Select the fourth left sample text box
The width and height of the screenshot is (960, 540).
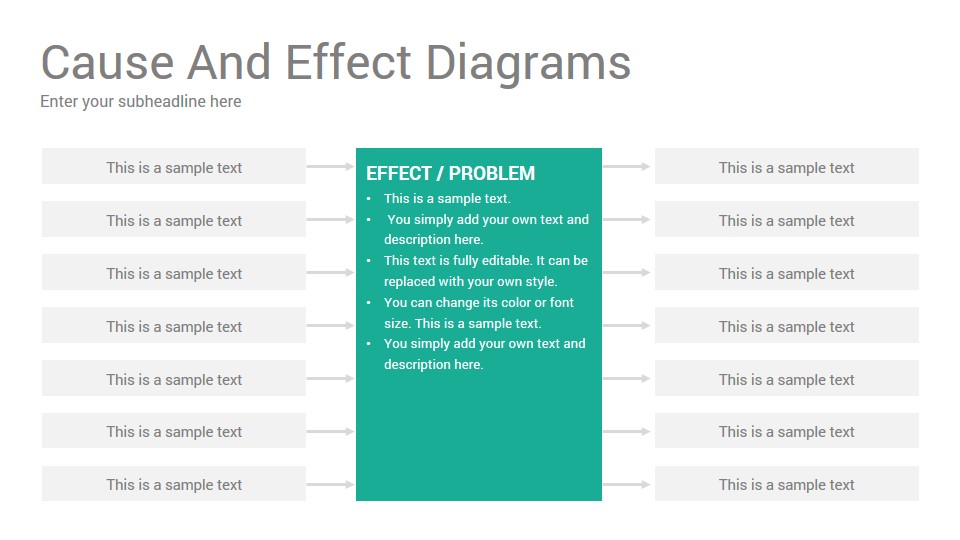point(174,325)
